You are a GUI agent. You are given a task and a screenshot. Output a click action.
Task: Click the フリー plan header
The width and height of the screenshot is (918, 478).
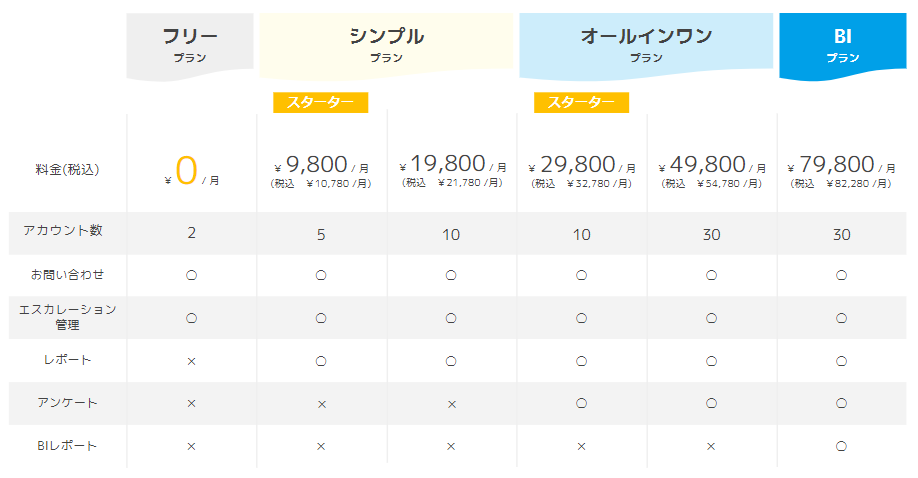tap(190, 45)
